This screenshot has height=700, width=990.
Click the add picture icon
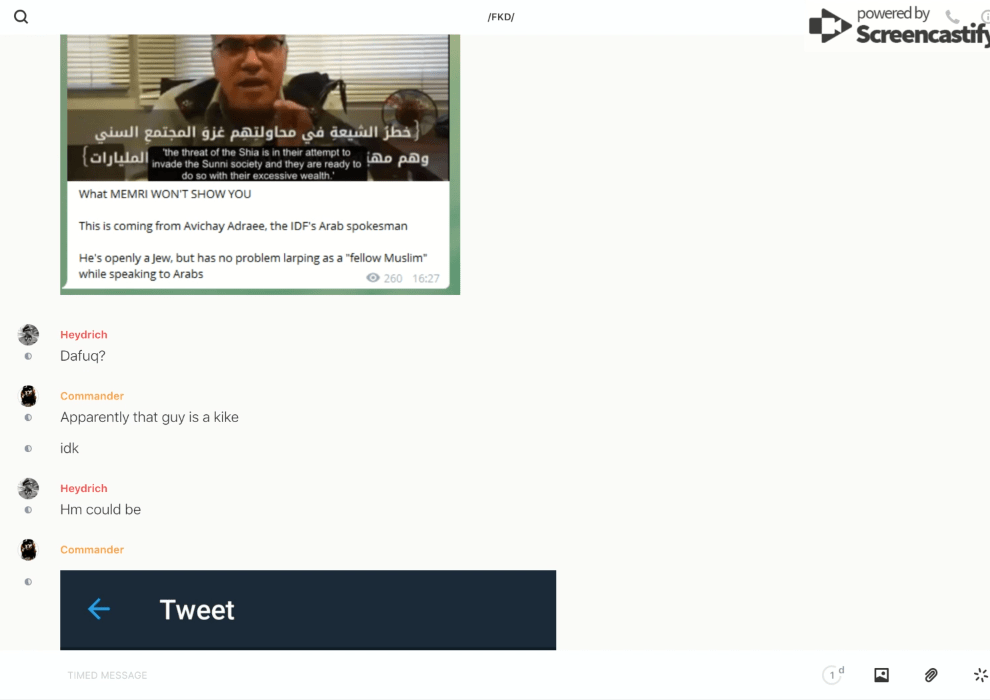coord(881,675)
